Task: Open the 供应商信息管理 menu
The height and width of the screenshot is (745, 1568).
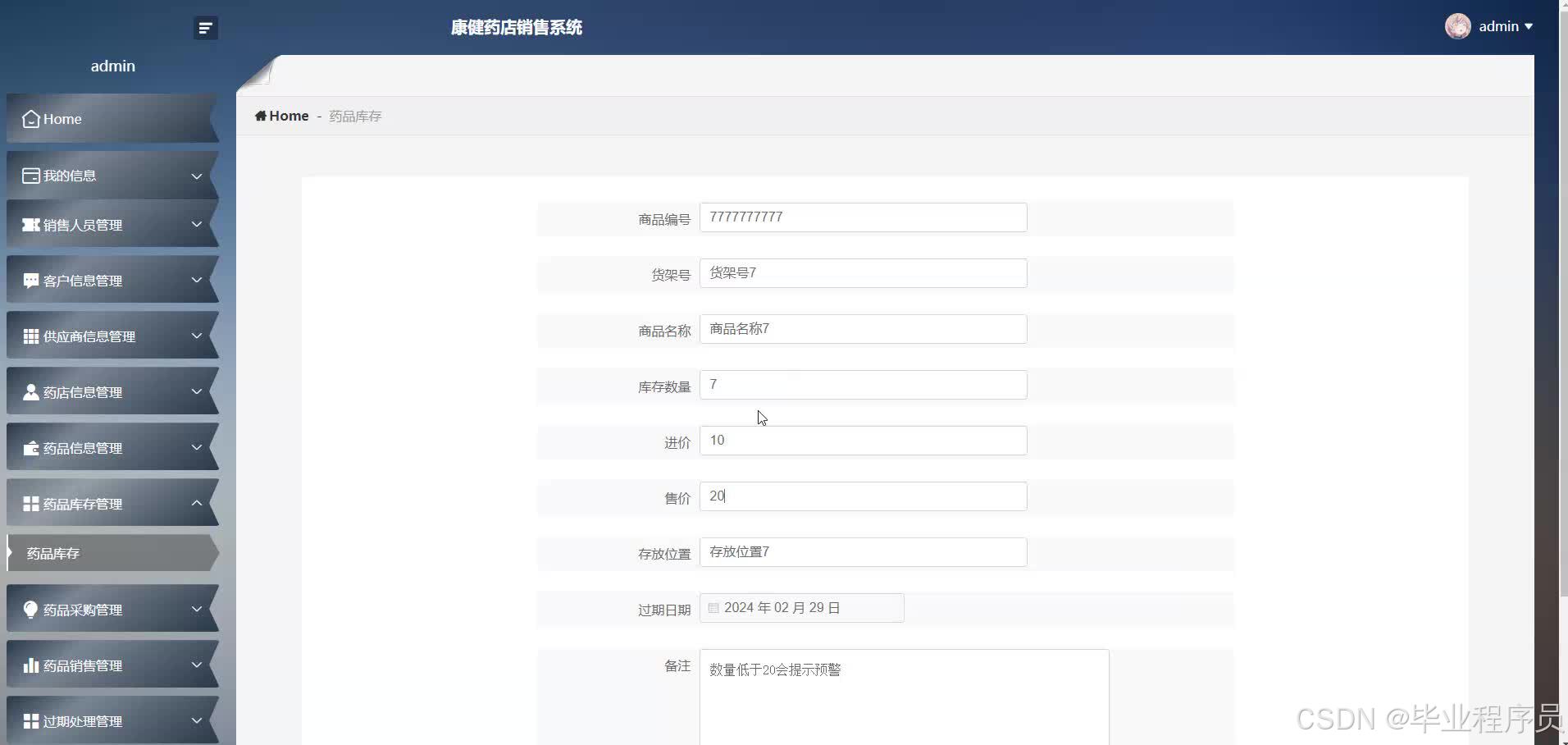Action: point(112,336)
